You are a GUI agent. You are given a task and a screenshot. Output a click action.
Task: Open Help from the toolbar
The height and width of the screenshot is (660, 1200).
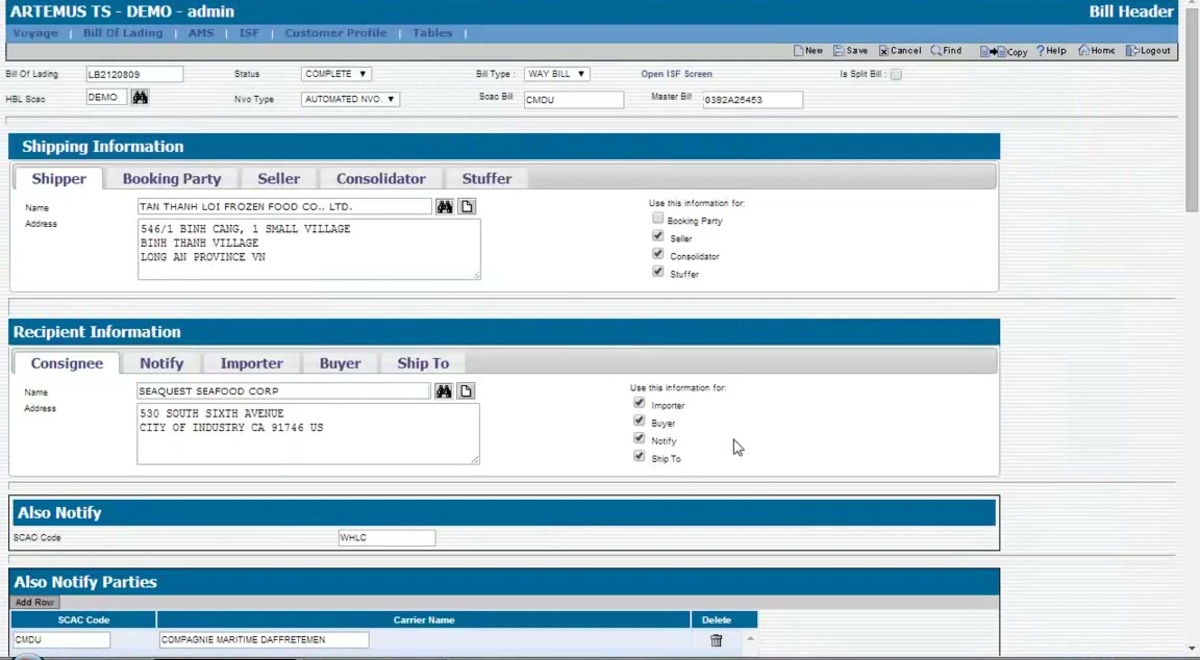tap(1051, 50)
